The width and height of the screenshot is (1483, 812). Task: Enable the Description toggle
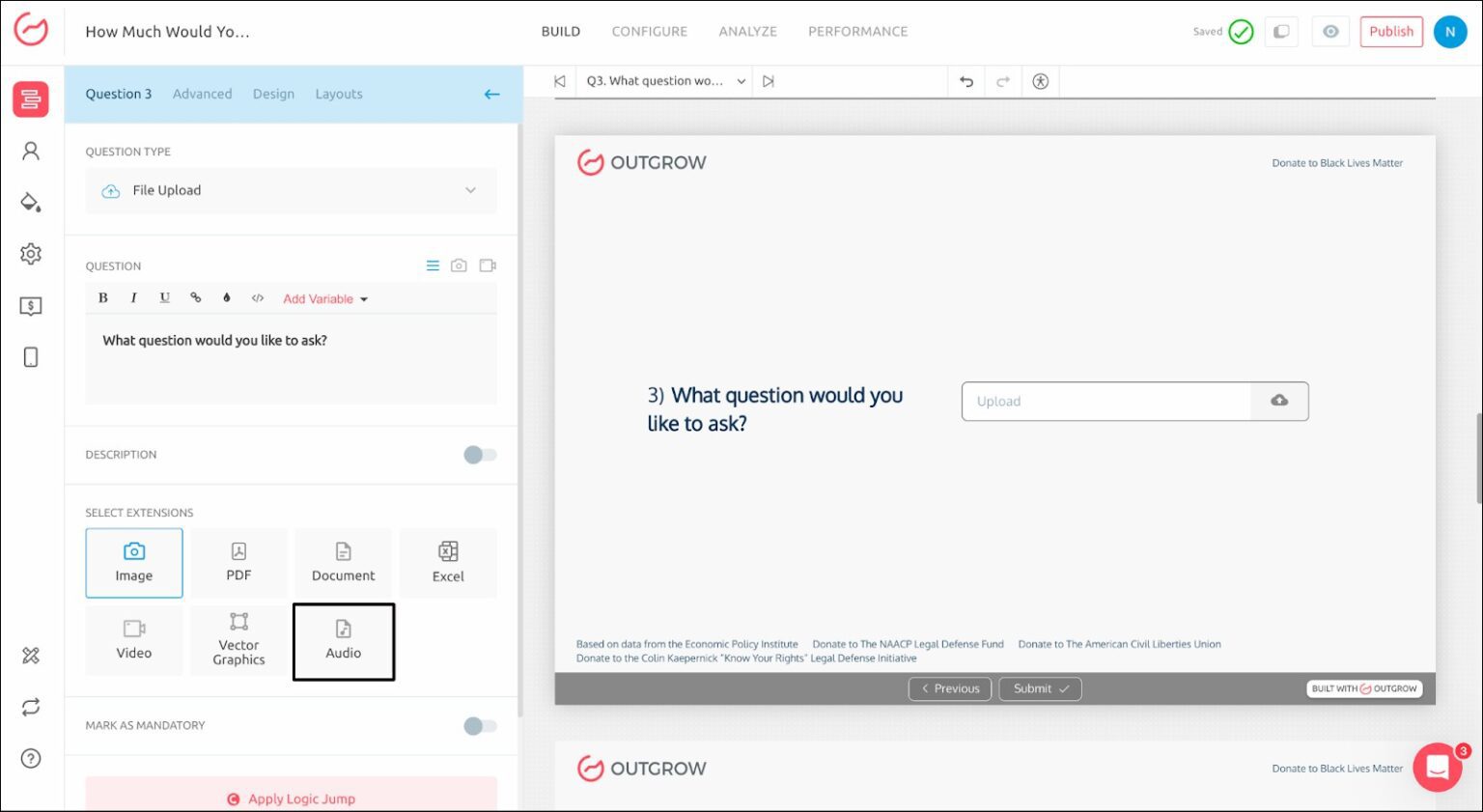480,455
